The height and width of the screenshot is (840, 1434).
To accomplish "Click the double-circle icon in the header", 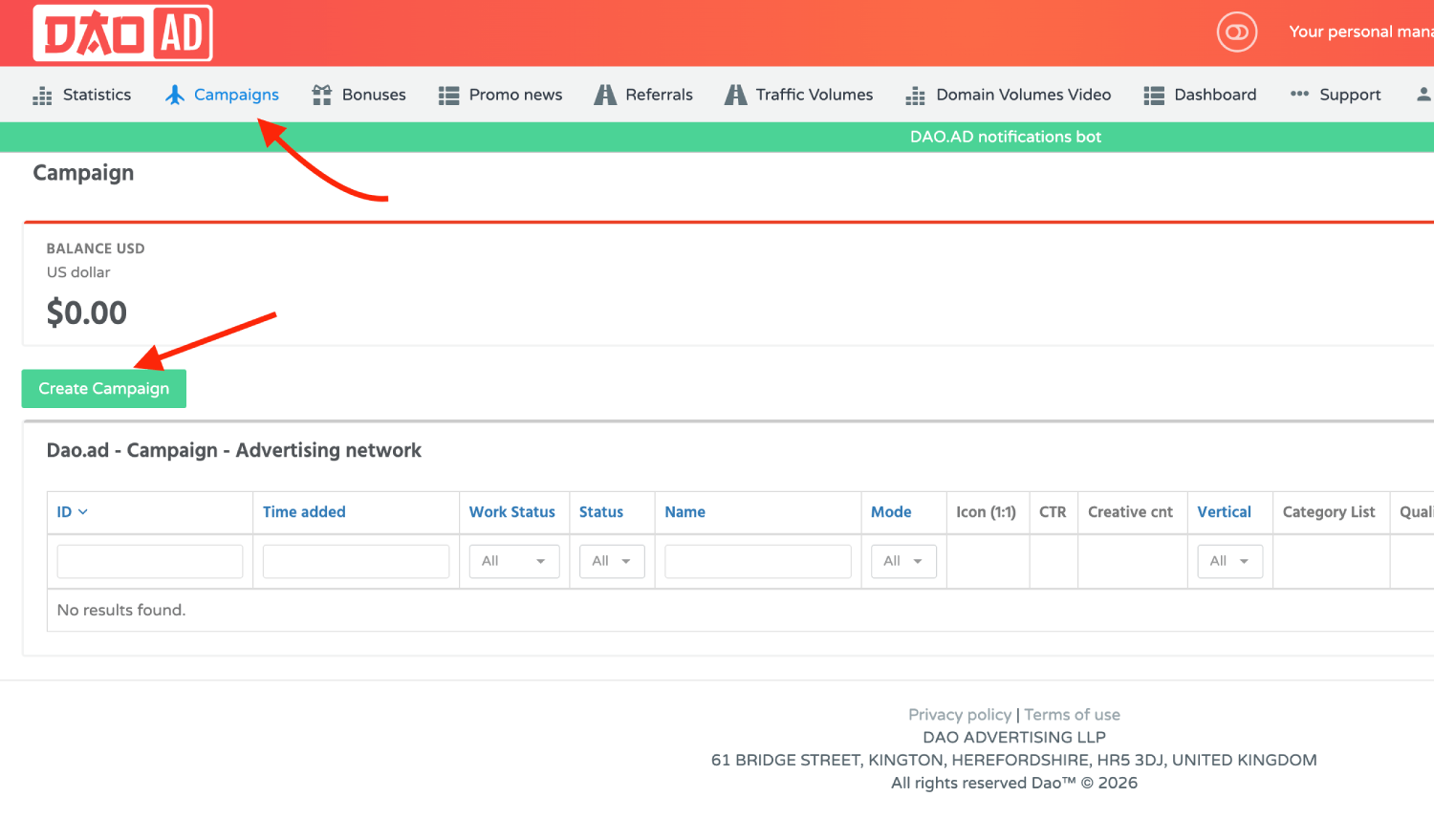I will [x=1237, y=32].
